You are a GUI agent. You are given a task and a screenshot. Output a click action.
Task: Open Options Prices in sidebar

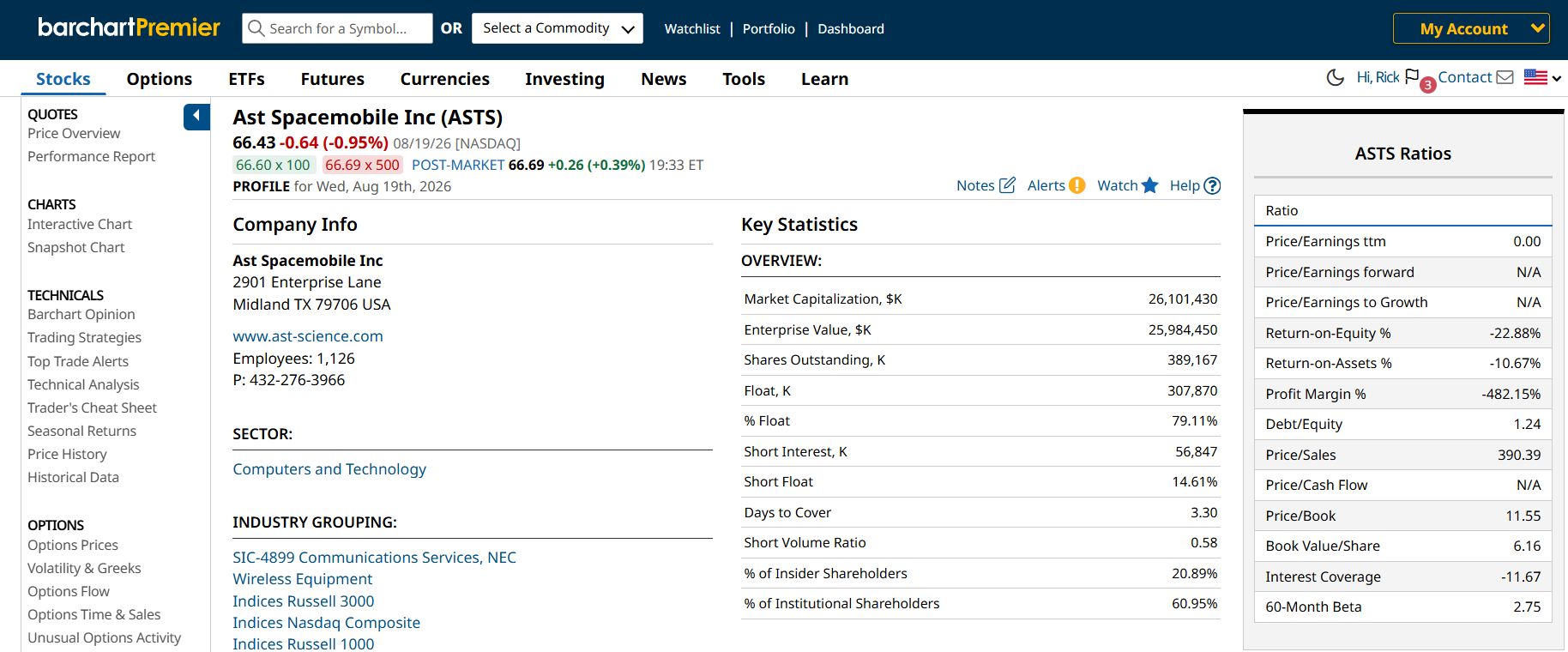point(73,545)
